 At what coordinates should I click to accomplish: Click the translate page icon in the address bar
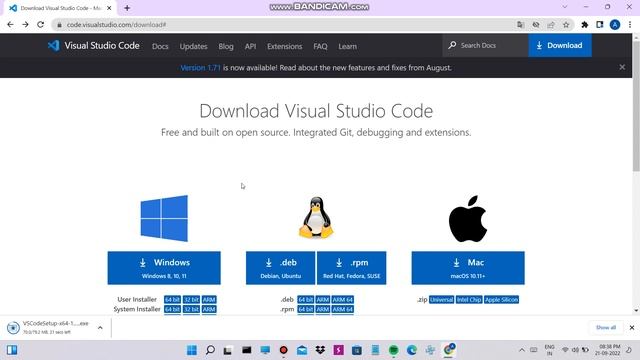[520, 25]
